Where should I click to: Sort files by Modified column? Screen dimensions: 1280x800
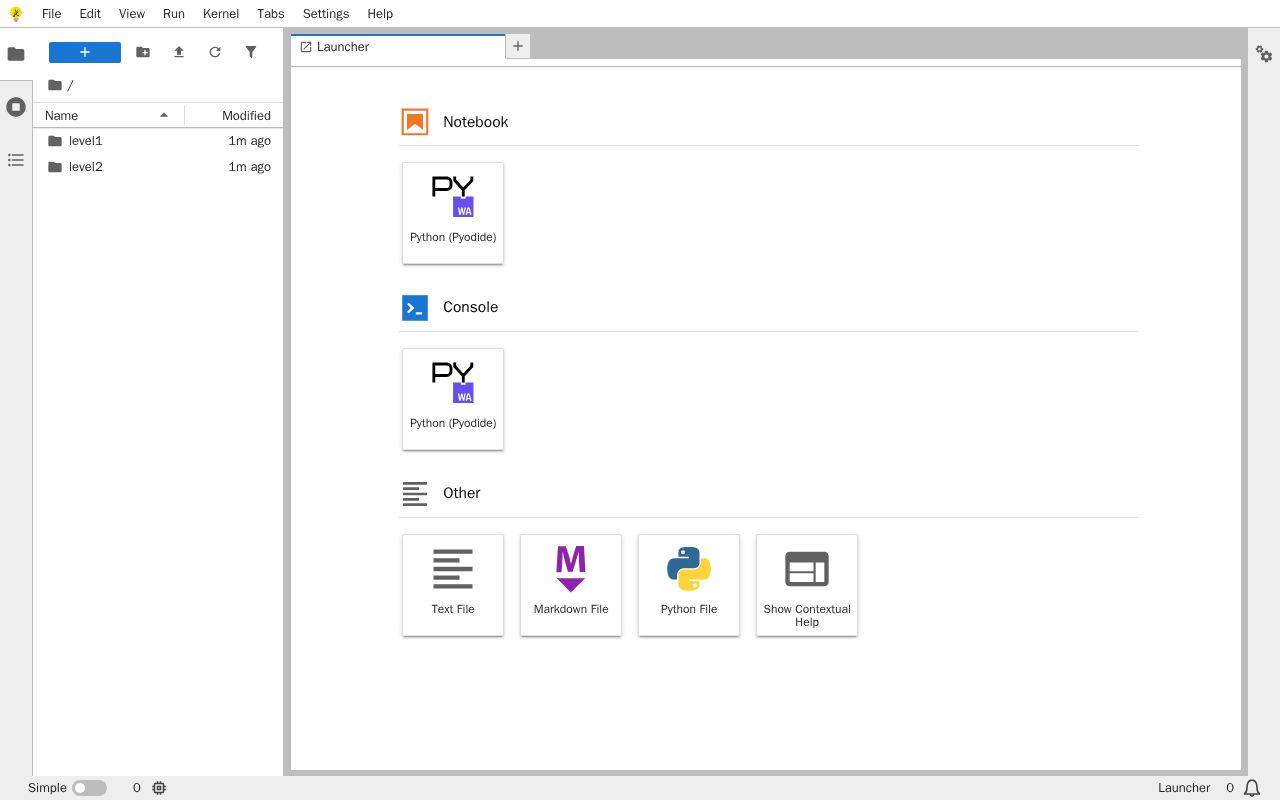(234, 115)
